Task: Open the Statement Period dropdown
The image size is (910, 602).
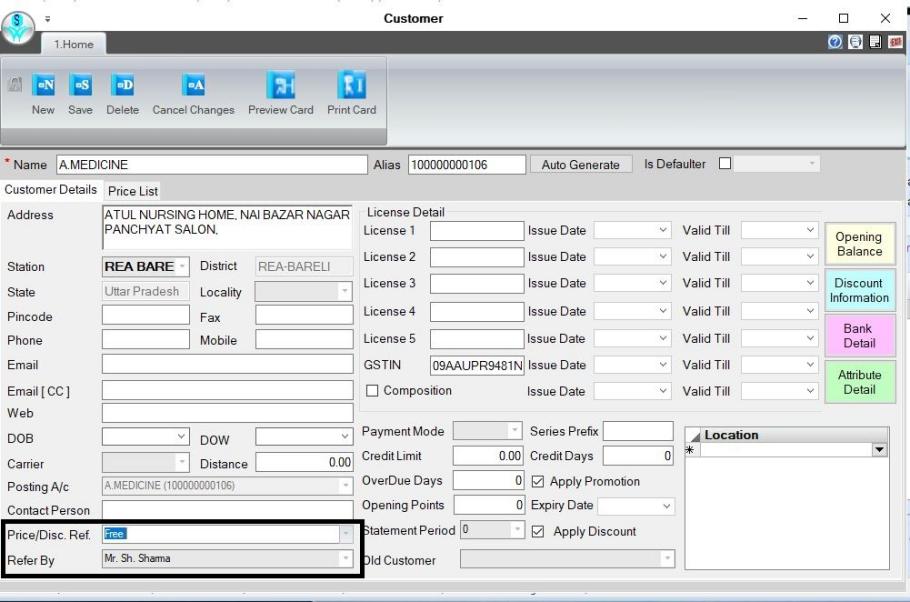Action: tap(517, 529)
